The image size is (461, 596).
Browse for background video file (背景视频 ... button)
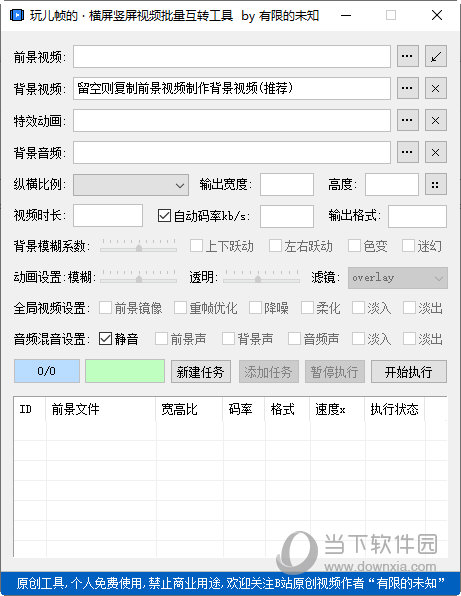407,88
